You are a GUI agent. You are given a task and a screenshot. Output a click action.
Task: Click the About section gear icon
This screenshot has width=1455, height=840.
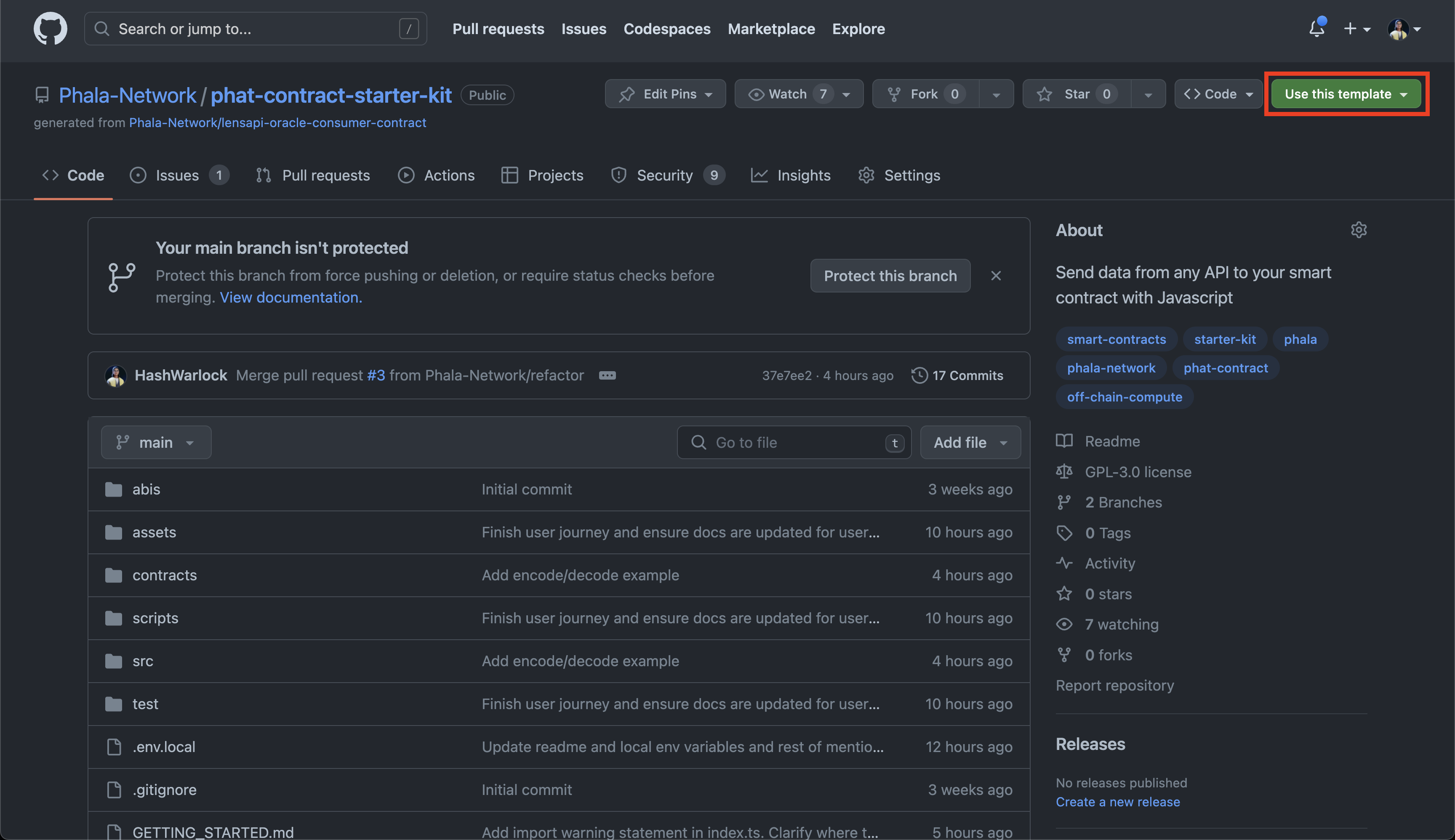pyautogui.click(x=1359, y=230)
